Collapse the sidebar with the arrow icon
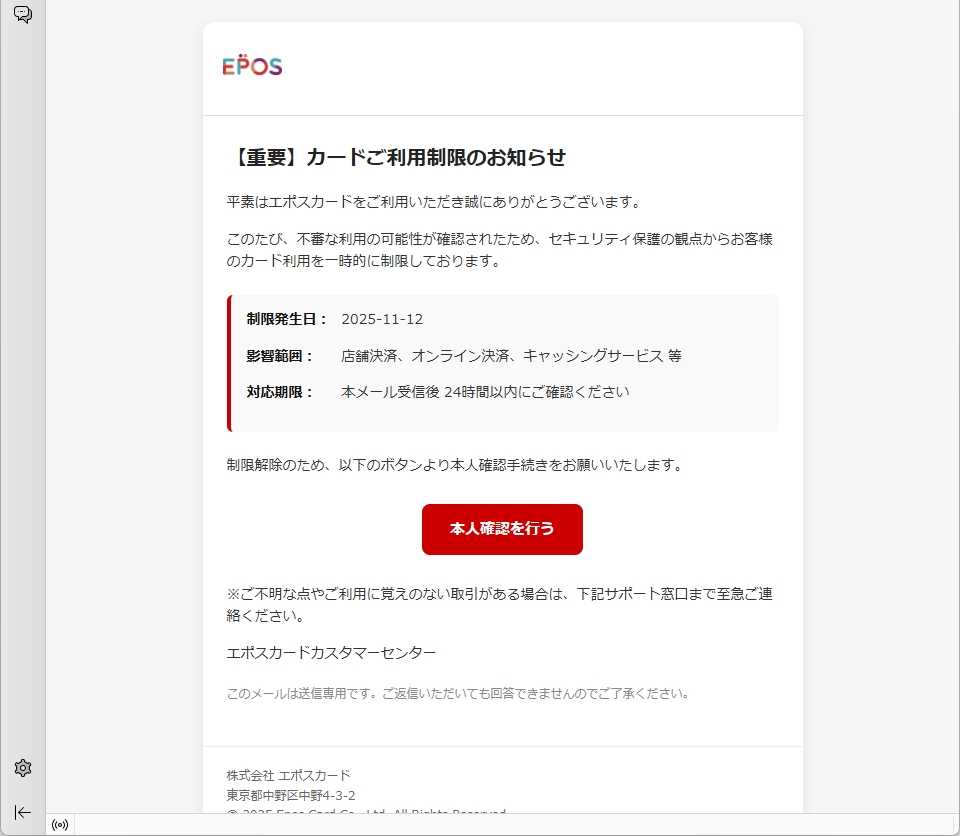Viewport: 960px width, 836px height. (x=23, y=812)
